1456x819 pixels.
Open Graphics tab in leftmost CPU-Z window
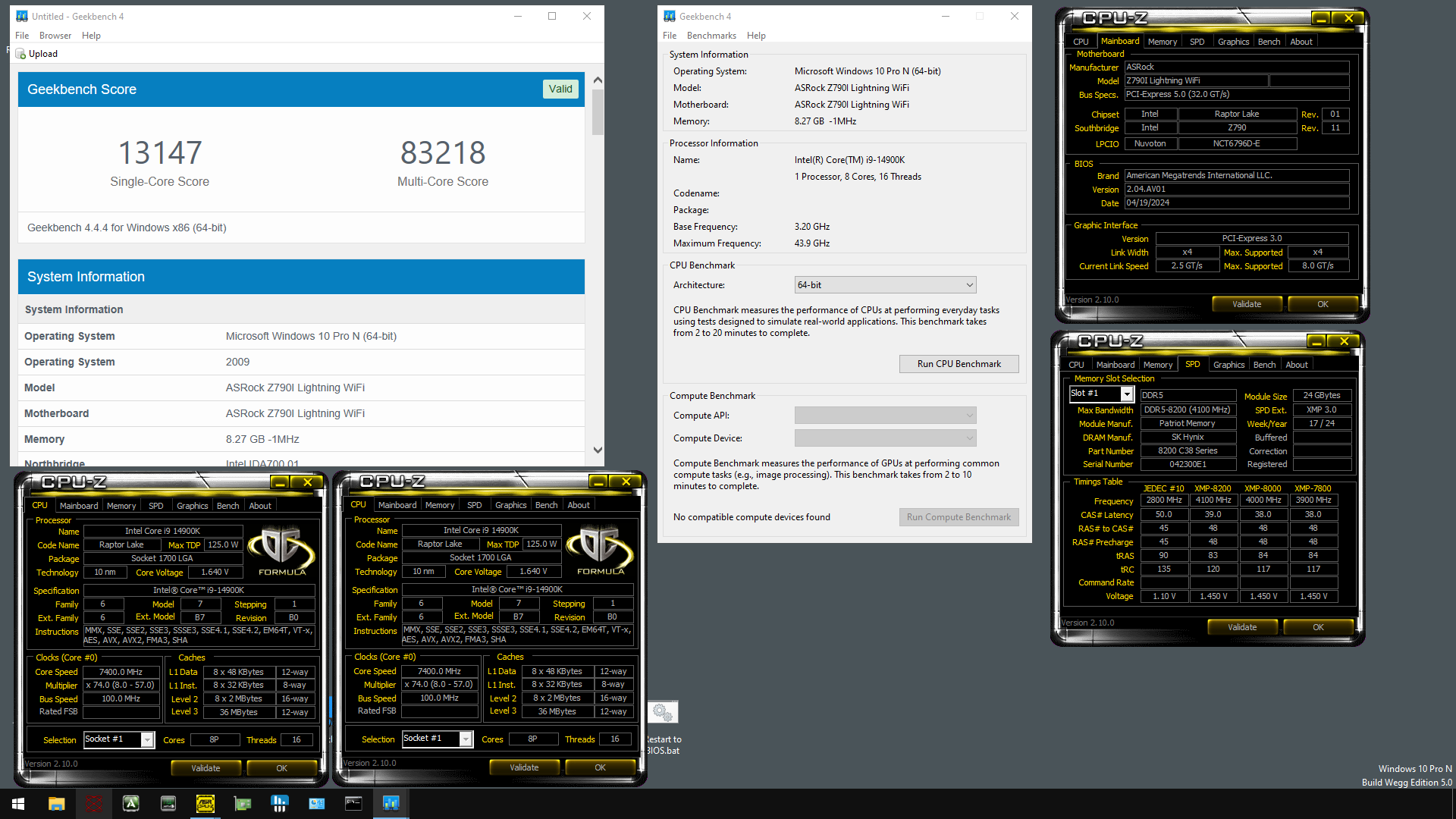[192, 506]
